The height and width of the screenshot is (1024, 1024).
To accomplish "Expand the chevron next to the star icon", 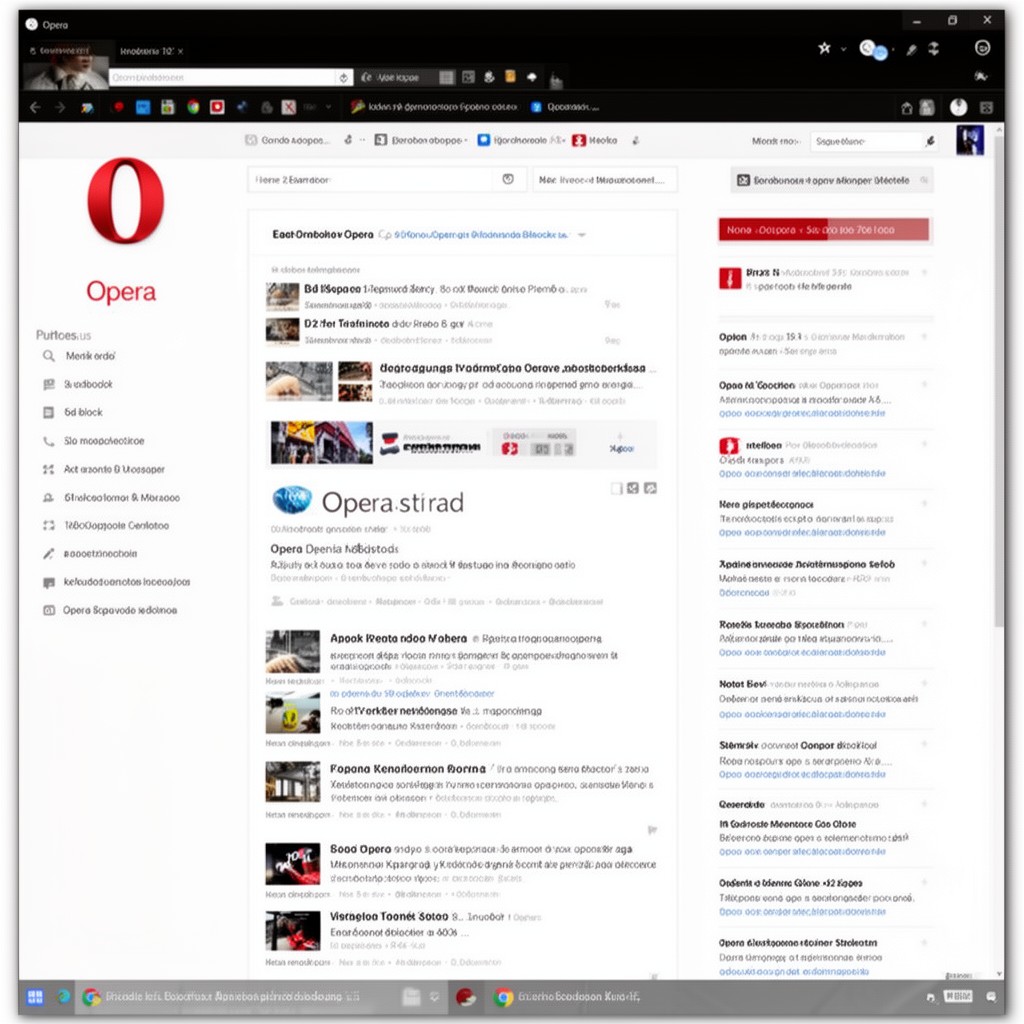I will click(843, 49).
